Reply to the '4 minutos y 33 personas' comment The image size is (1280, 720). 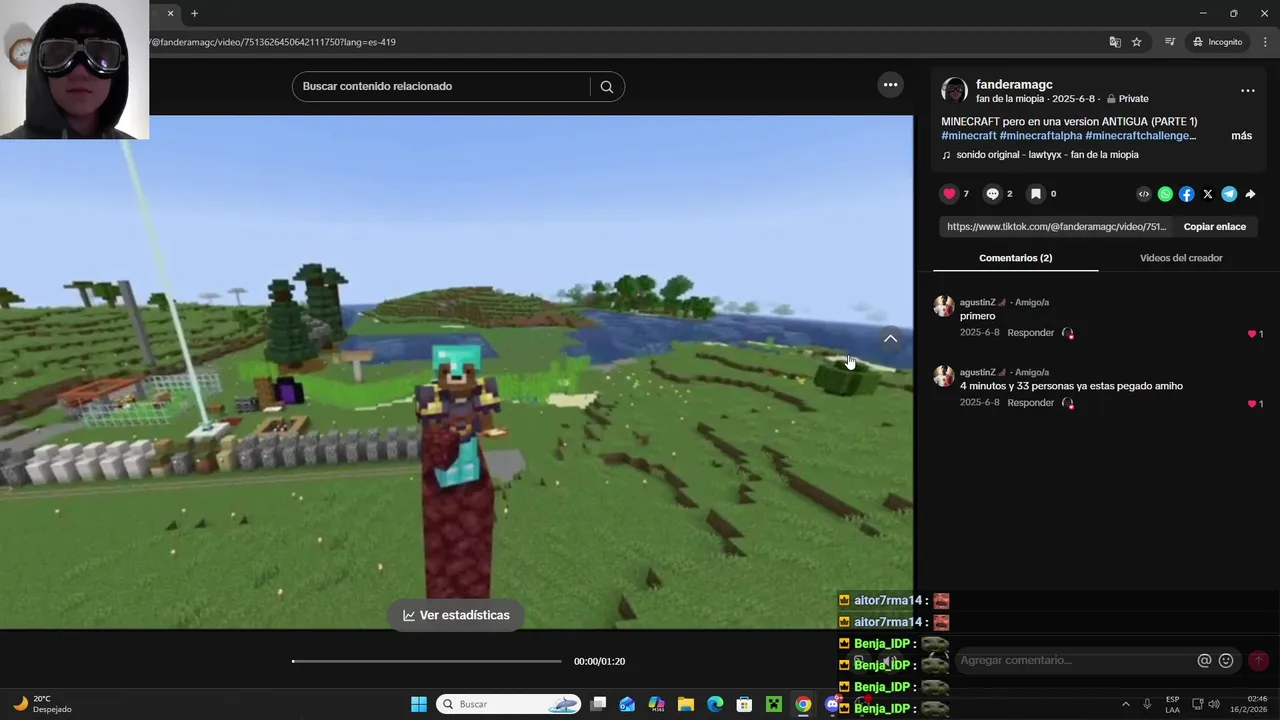1031,403
